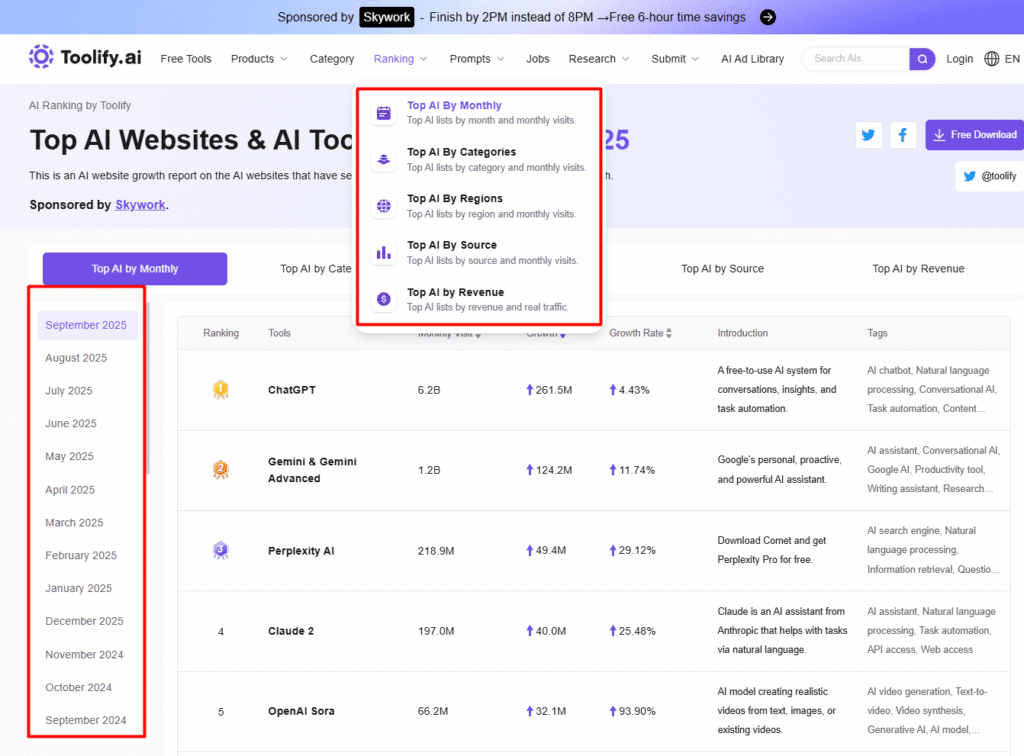Click the Free Download button
Viewport: 1024px width, 756px height.
point(974,135)
